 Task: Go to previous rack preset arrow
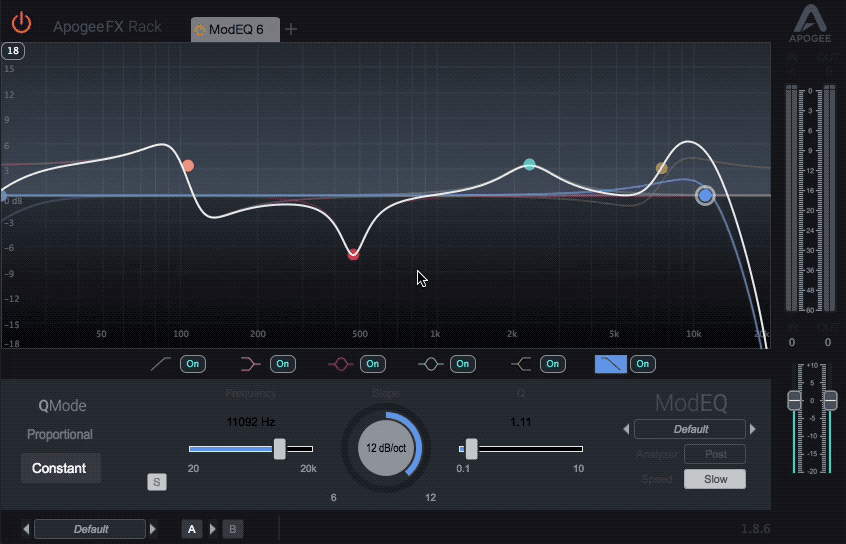[x=26, y=529]
